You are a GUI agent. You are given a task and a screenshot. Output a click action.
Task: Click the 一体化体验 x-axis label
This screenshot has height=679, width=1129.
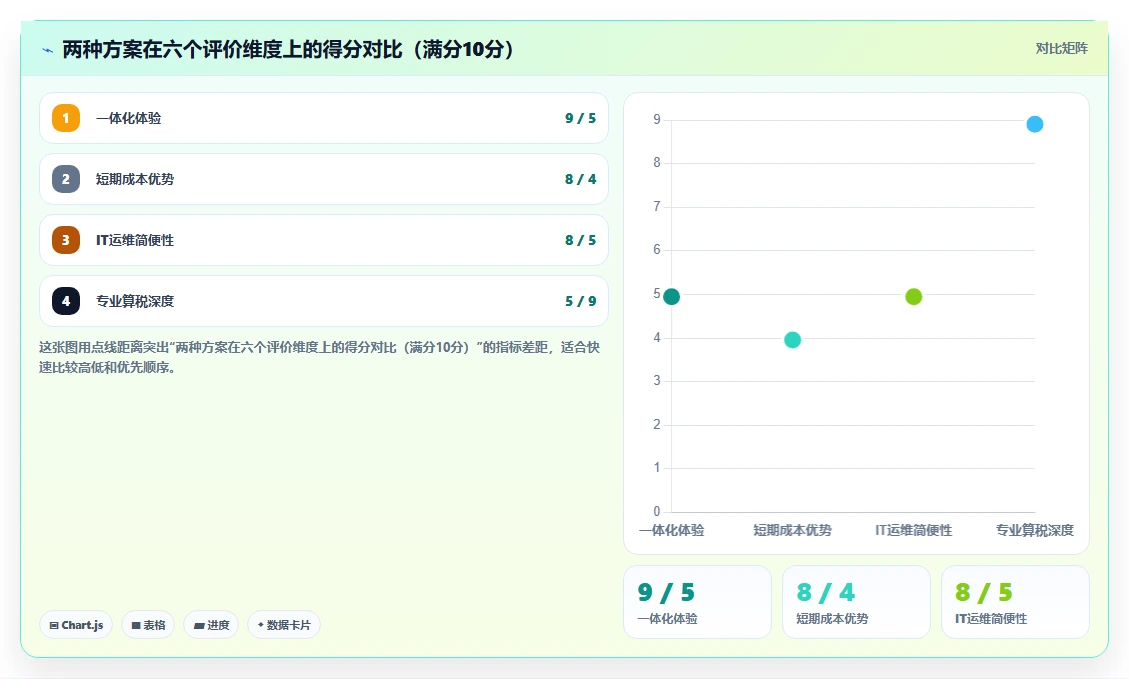[671, 531]
